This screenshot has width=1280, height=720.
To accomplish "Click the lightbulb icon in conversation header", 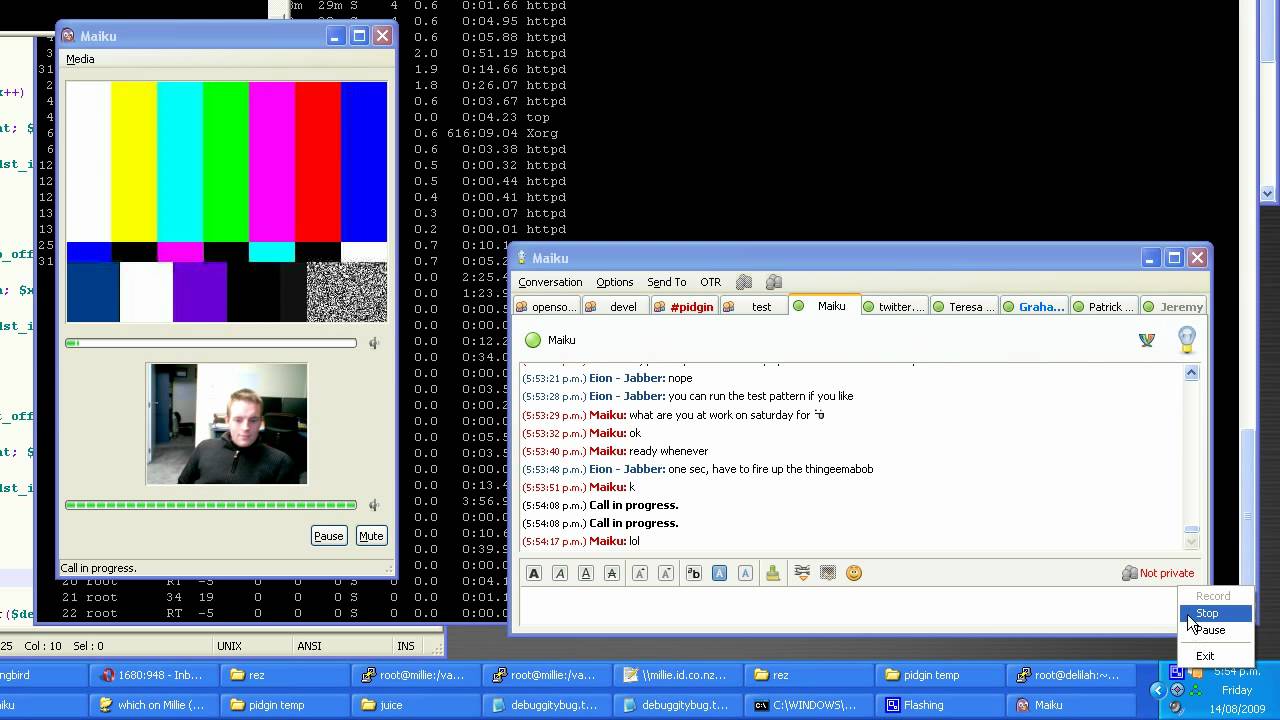I will point(1187,340).
